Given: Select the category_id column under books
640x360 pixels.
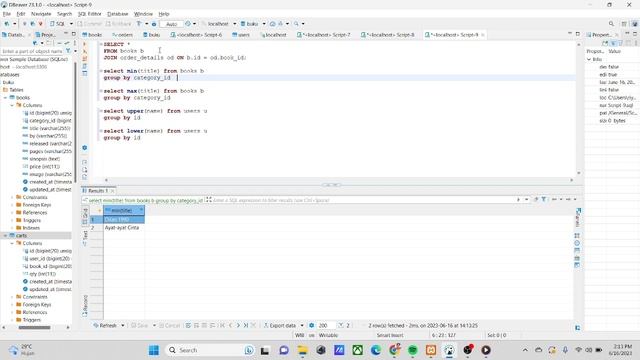Looking at the screenshot, I should [47, 121].
